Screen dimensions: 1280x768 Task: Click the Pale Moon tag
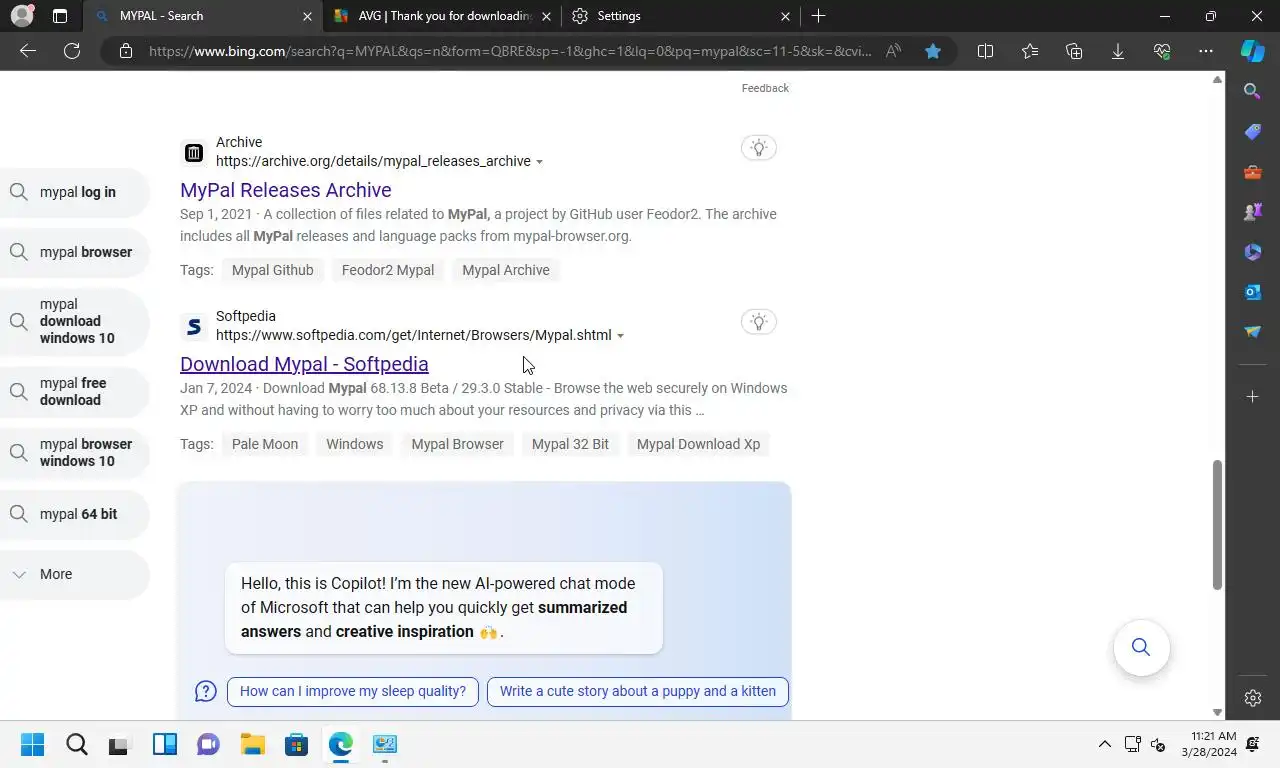(x=265, y=444)
